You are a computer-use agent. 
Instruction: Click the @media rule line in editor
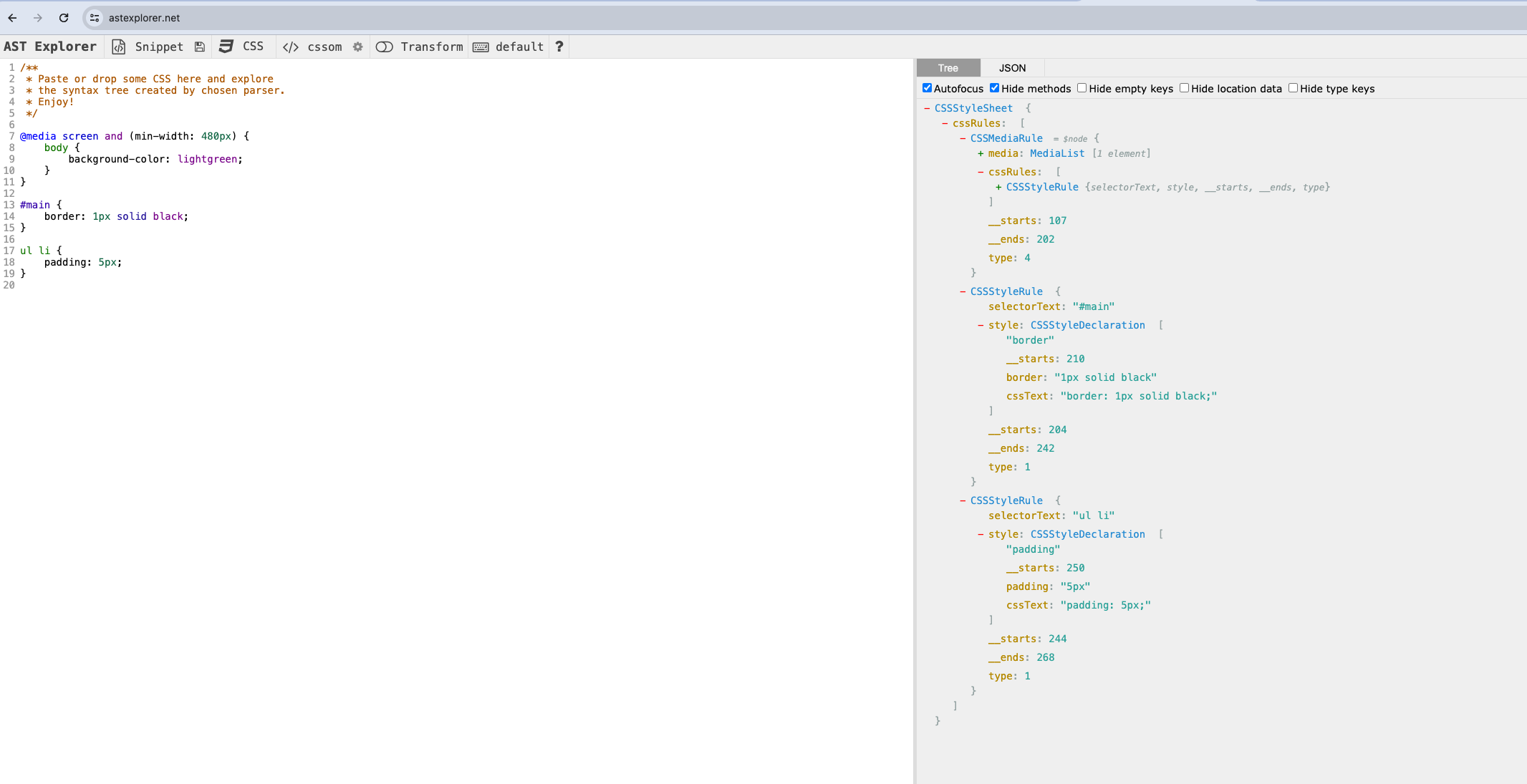coord(135,136)
